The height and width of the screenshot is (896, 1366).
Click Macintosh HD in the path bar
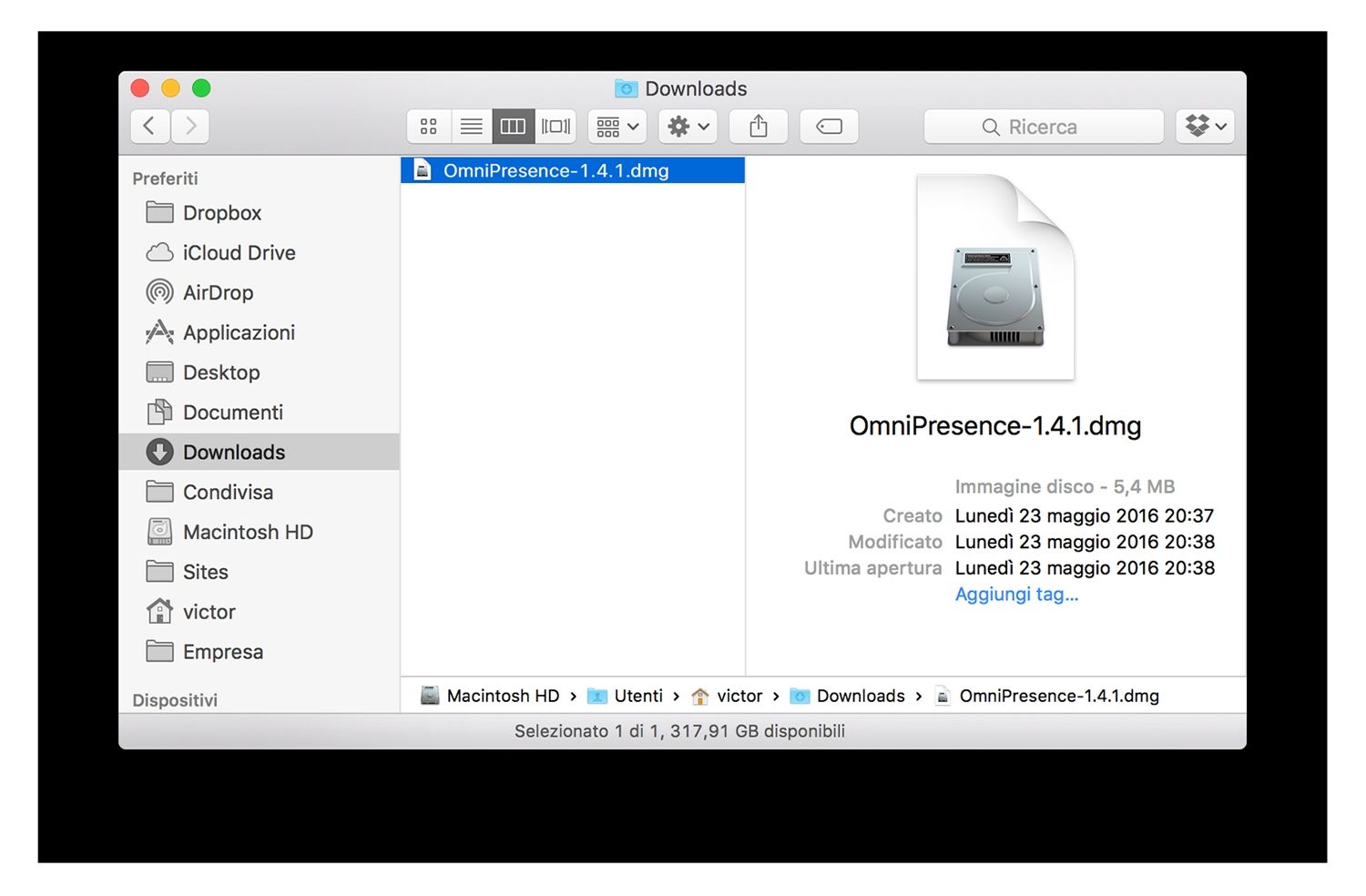490,697
